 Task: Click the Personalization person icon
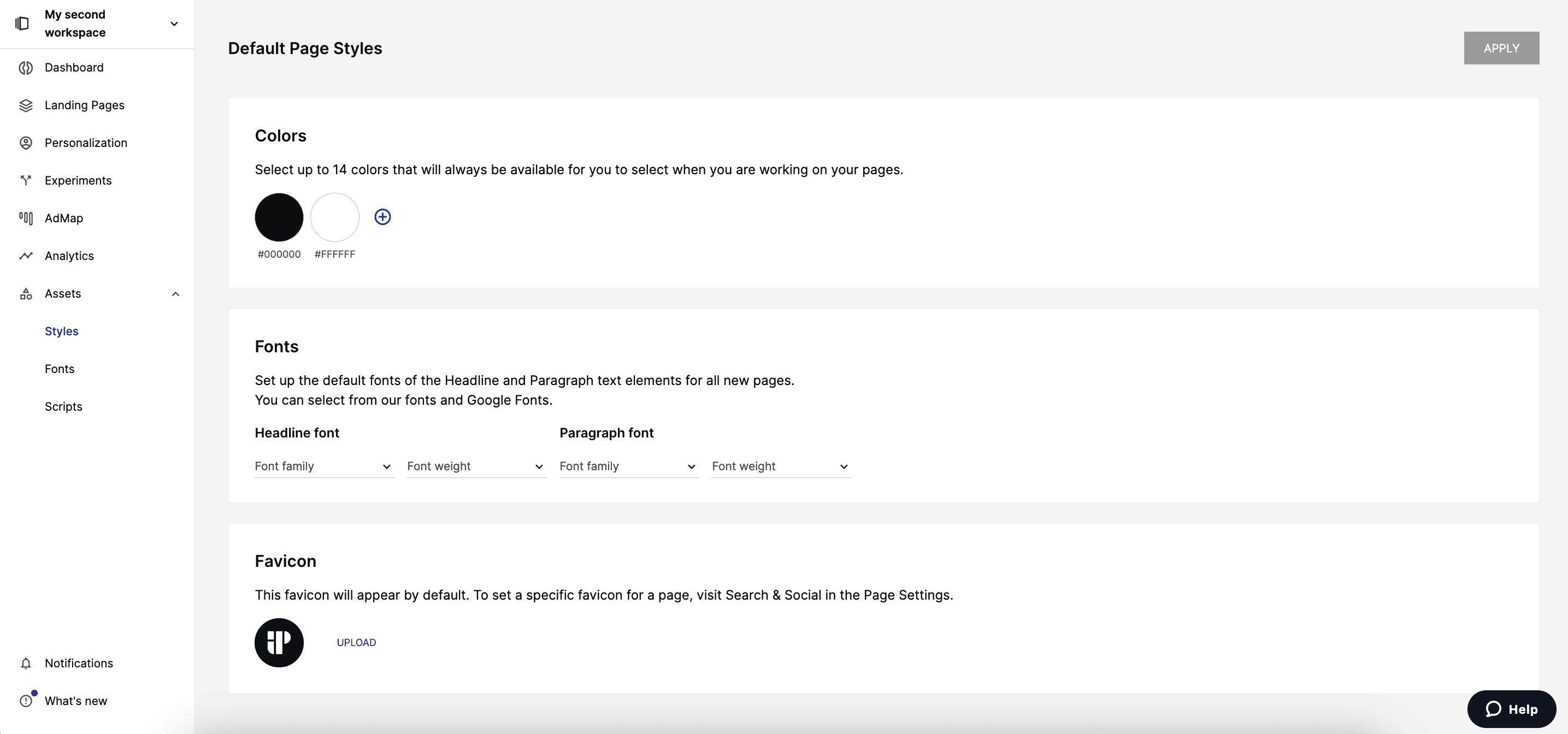click(26, 143)
